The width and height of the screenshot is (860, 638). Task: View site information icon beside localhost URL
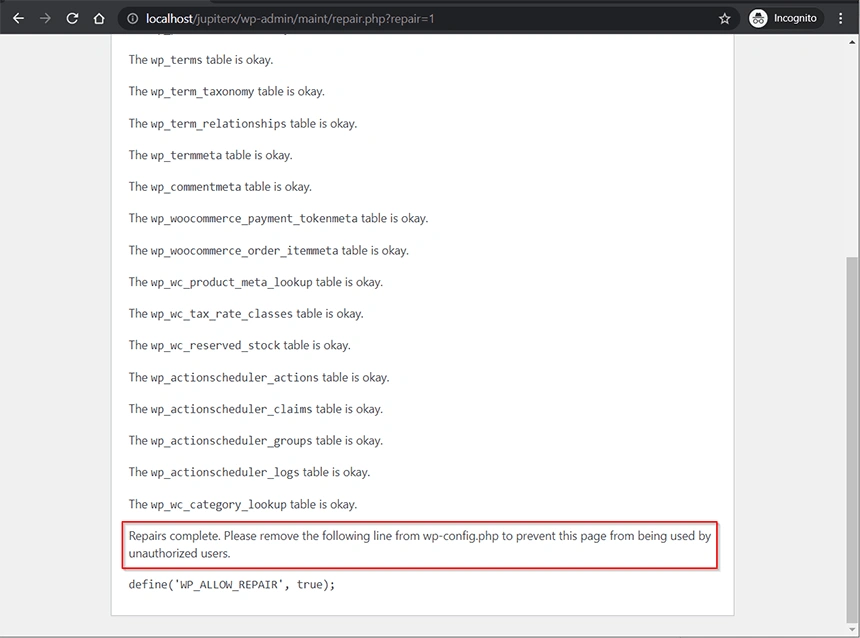(132, 18)
